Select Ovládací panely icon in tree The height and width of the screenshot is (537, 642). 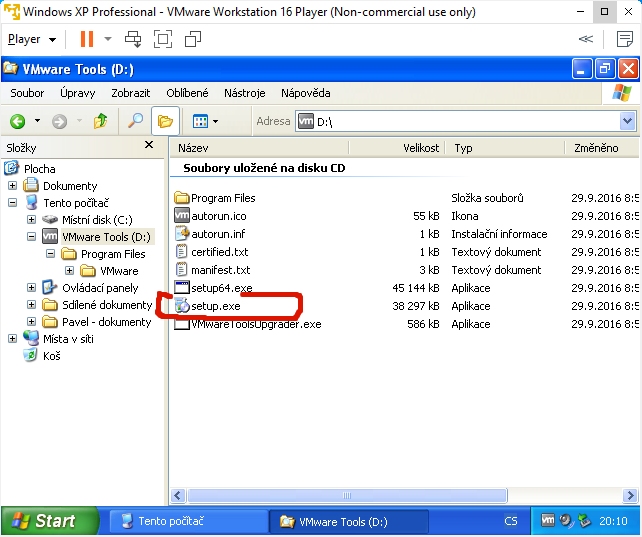(50, 287)
